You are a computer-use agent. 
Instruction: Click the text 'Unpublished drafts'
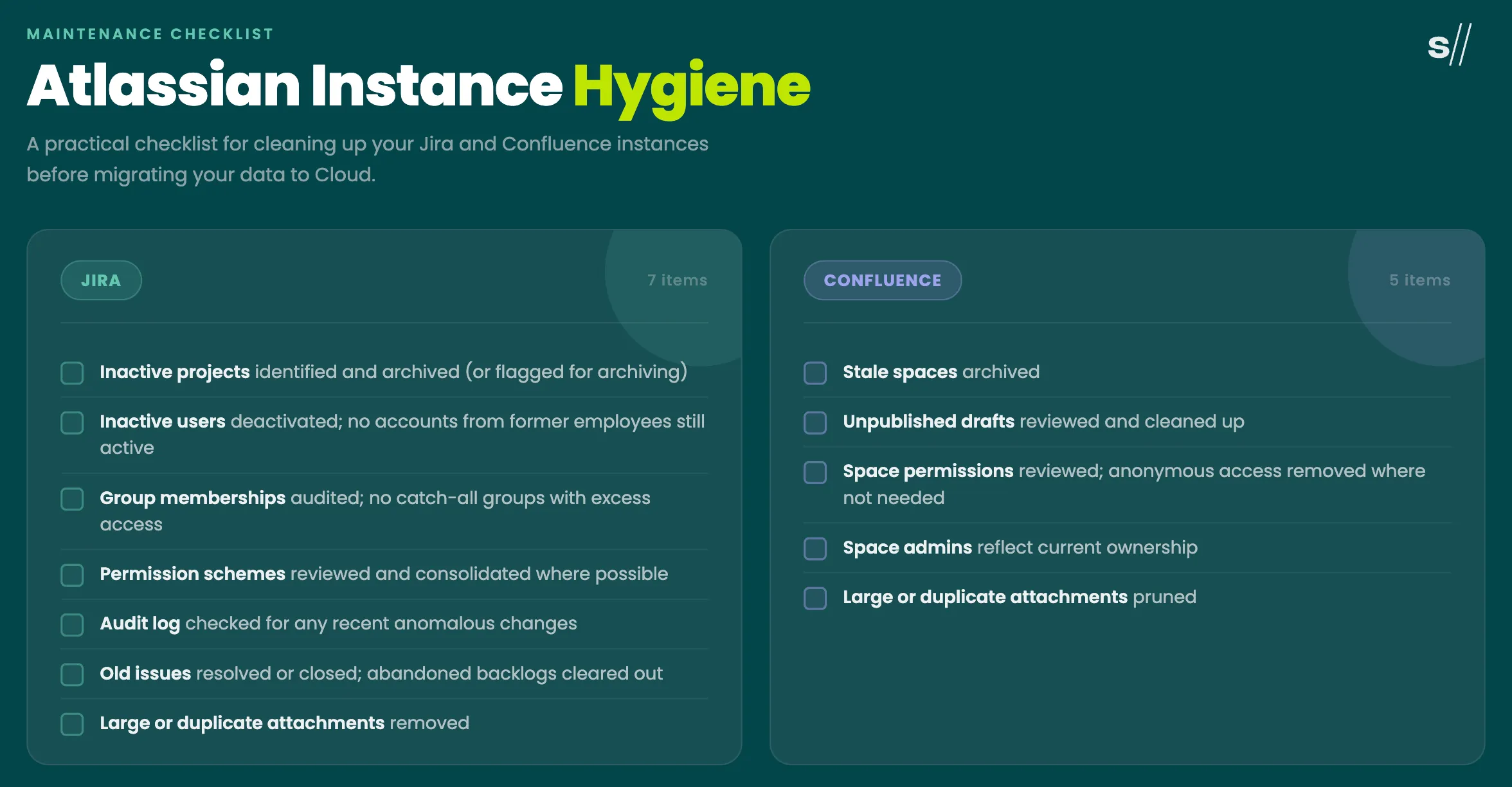[928, 421]
